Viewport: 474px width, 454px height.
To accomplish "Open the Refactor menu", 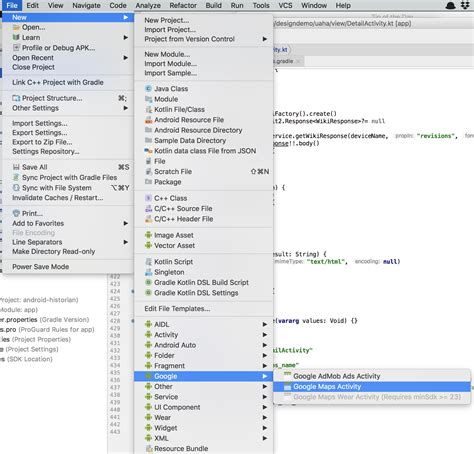I will pos(183,5).
